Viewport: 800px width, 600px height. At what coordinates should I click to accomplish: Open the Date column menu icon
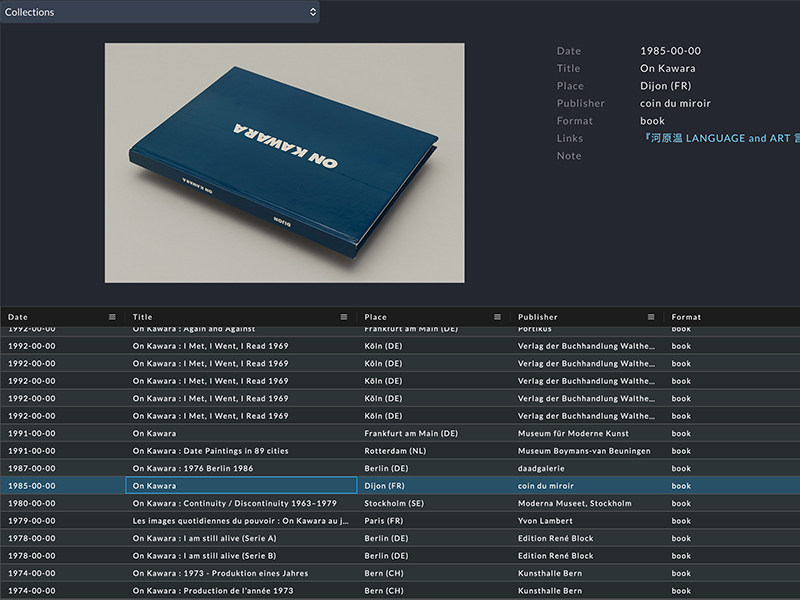point(112,317)
